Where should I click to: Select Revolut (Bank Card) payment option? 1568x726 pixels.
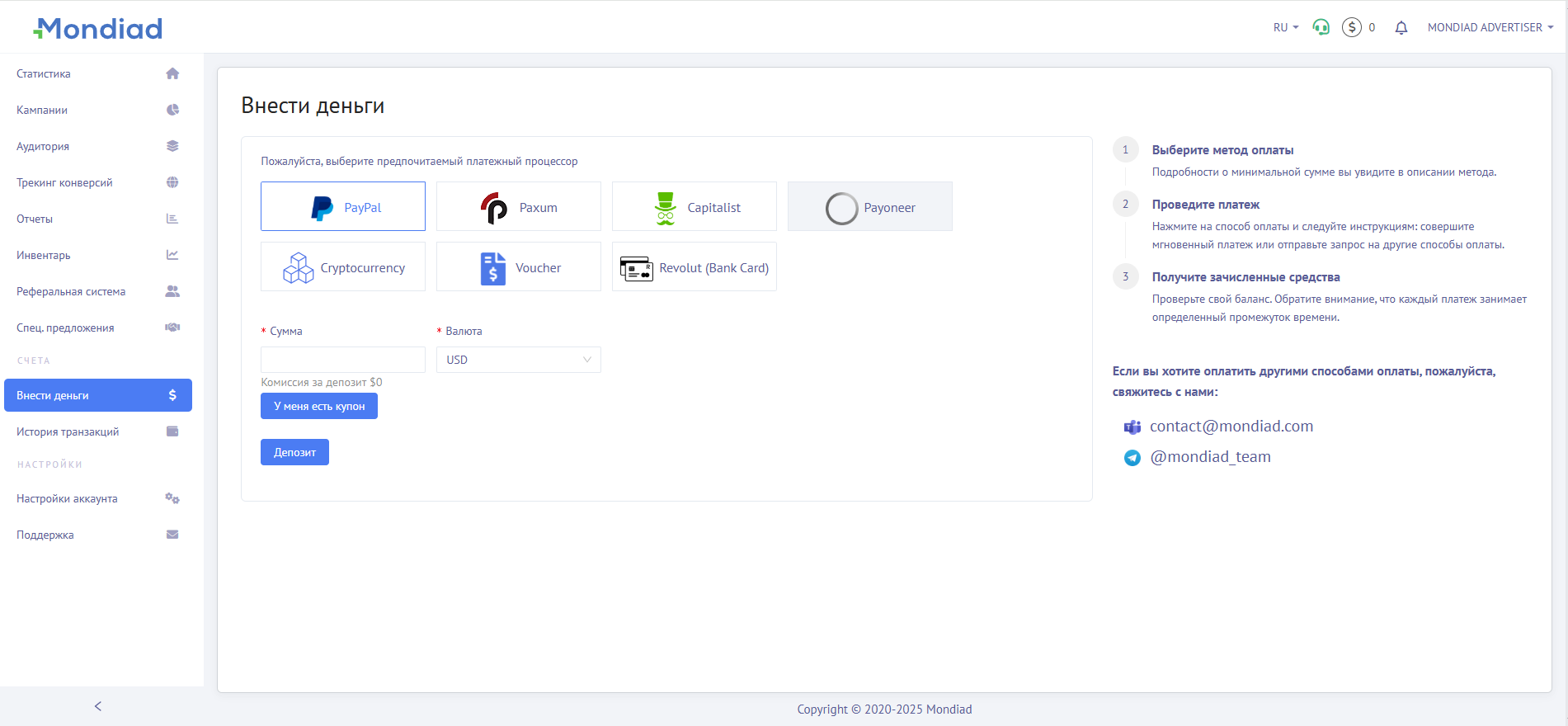[x=695, y=266]
